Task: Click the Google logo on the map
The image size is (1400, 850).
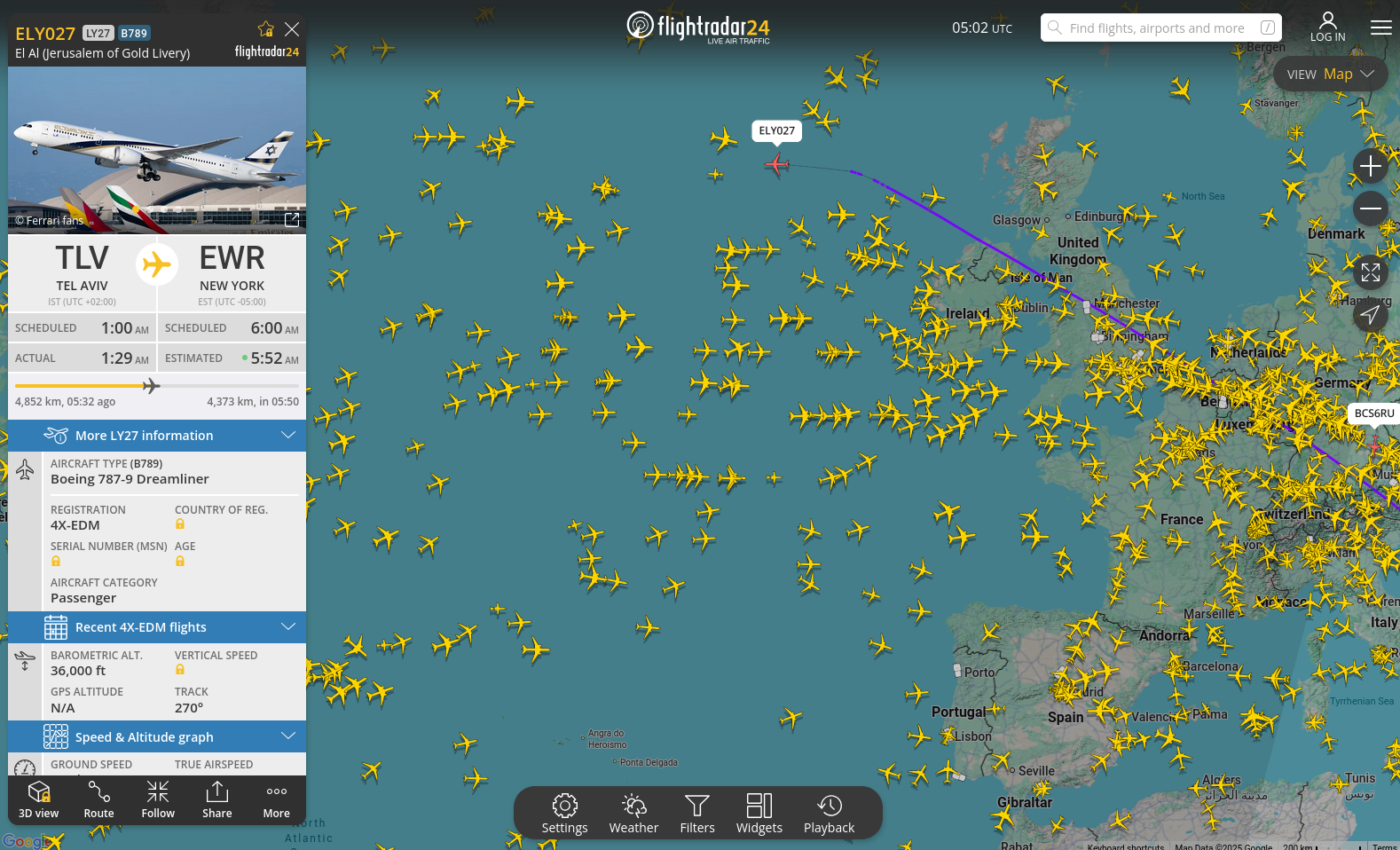Action: click(26, 841)
